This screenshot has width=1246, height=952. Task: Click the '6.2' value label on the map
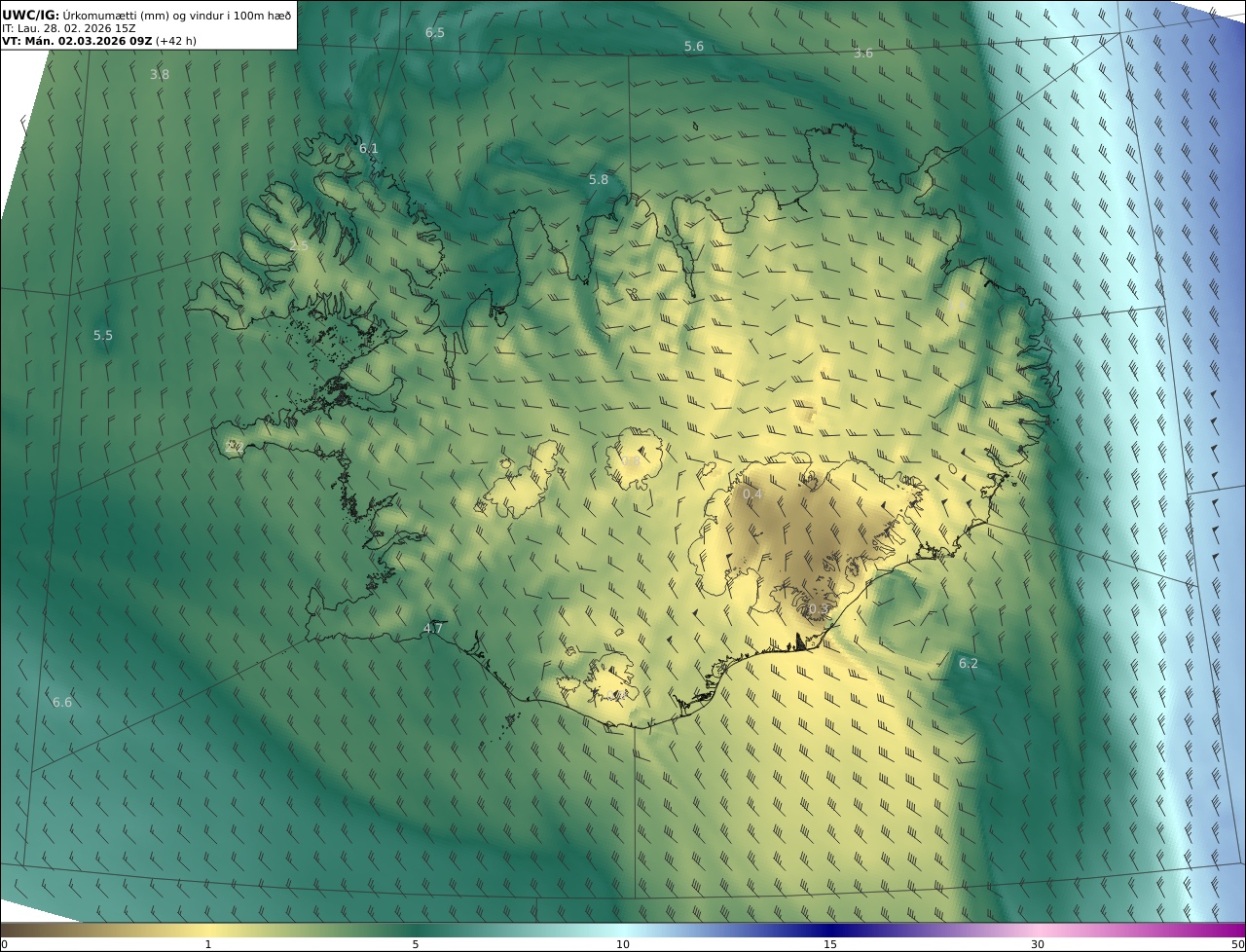point(969,664)
